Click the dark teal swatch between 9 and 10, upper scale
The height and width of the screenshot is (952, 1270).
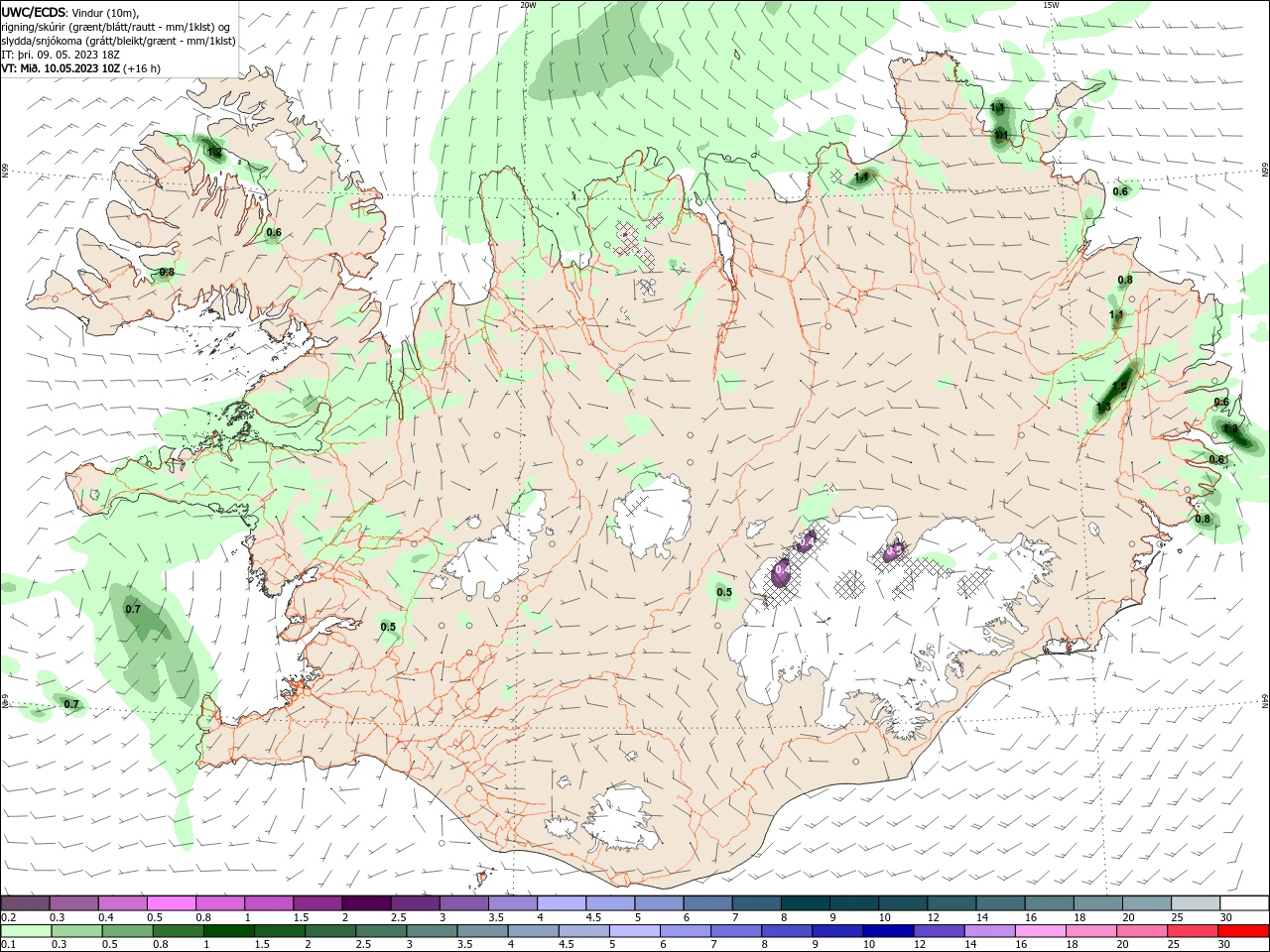[853, 903]
